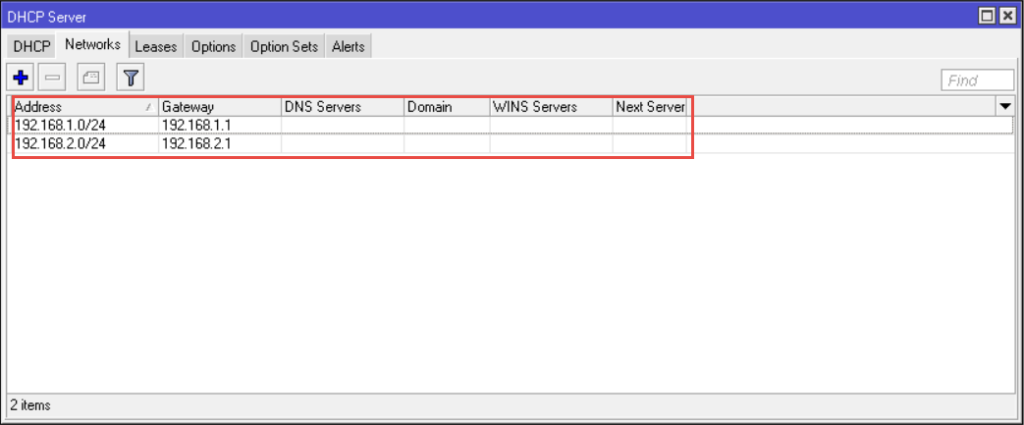Sort by the Address column header
Image resolution: width=1024 pixels, height=425 pixels.
86,107
